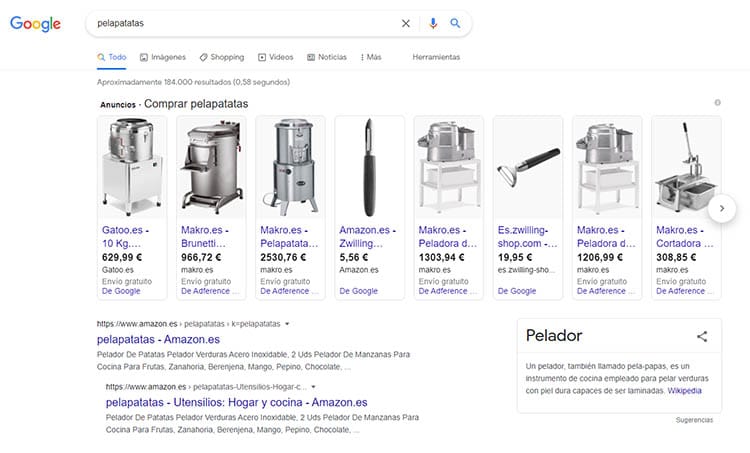Submit search with the magnifying glass icon
The height and width of the screenshot is (453, 750).
click(455, 23)
